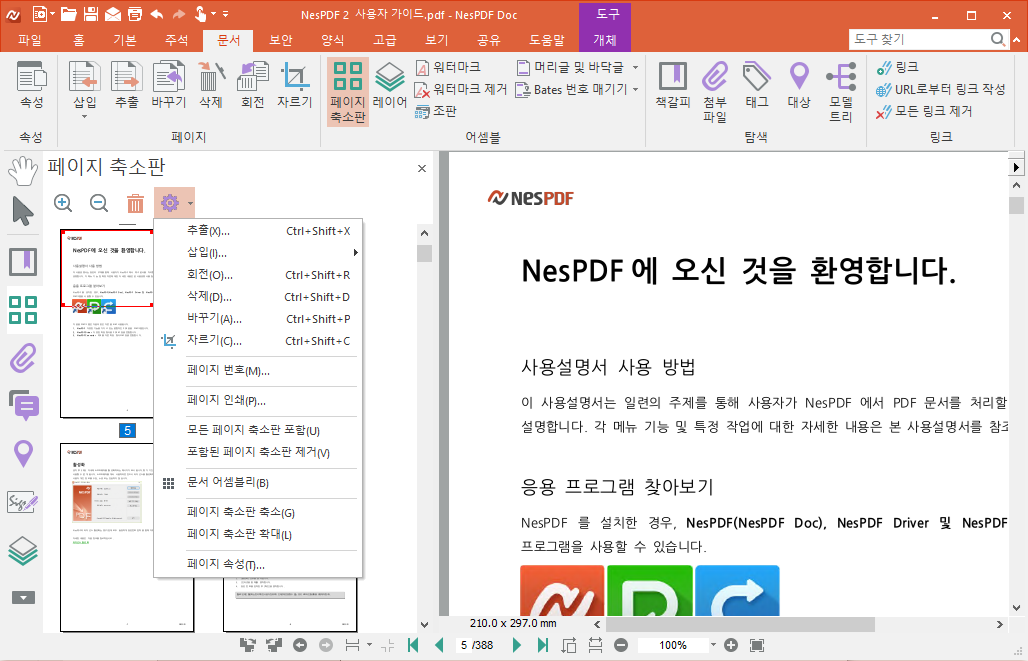This screenshot has width=1028, height=661.
Task: Select Page Properties (페이지 속성) menu item
Action: point(225,564)
